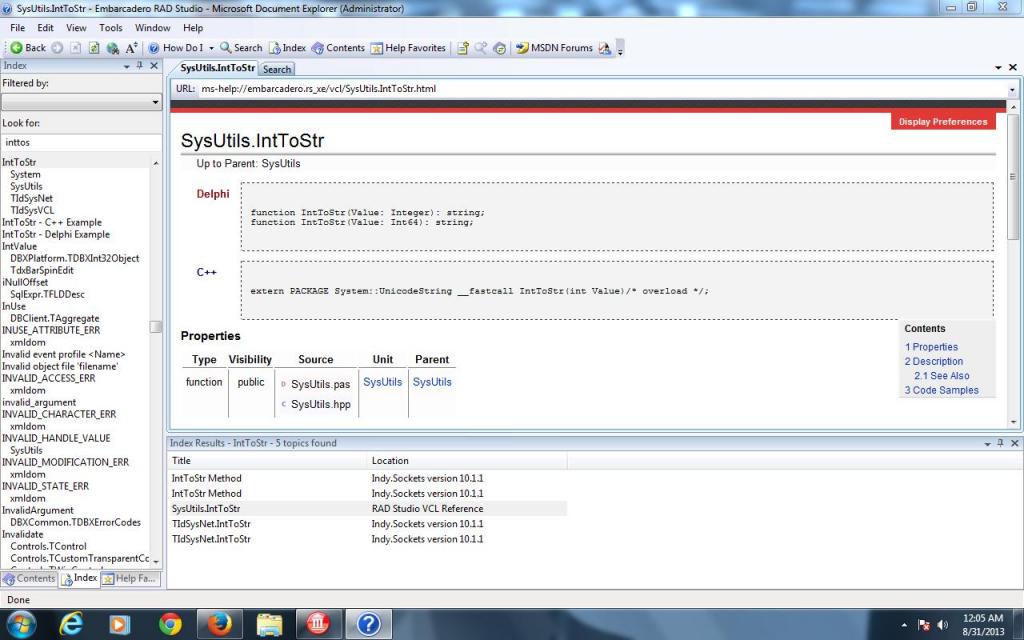Go to 2 Description in Contents
This screenshot has height=640, width=1024.
(x=934, y=361)
